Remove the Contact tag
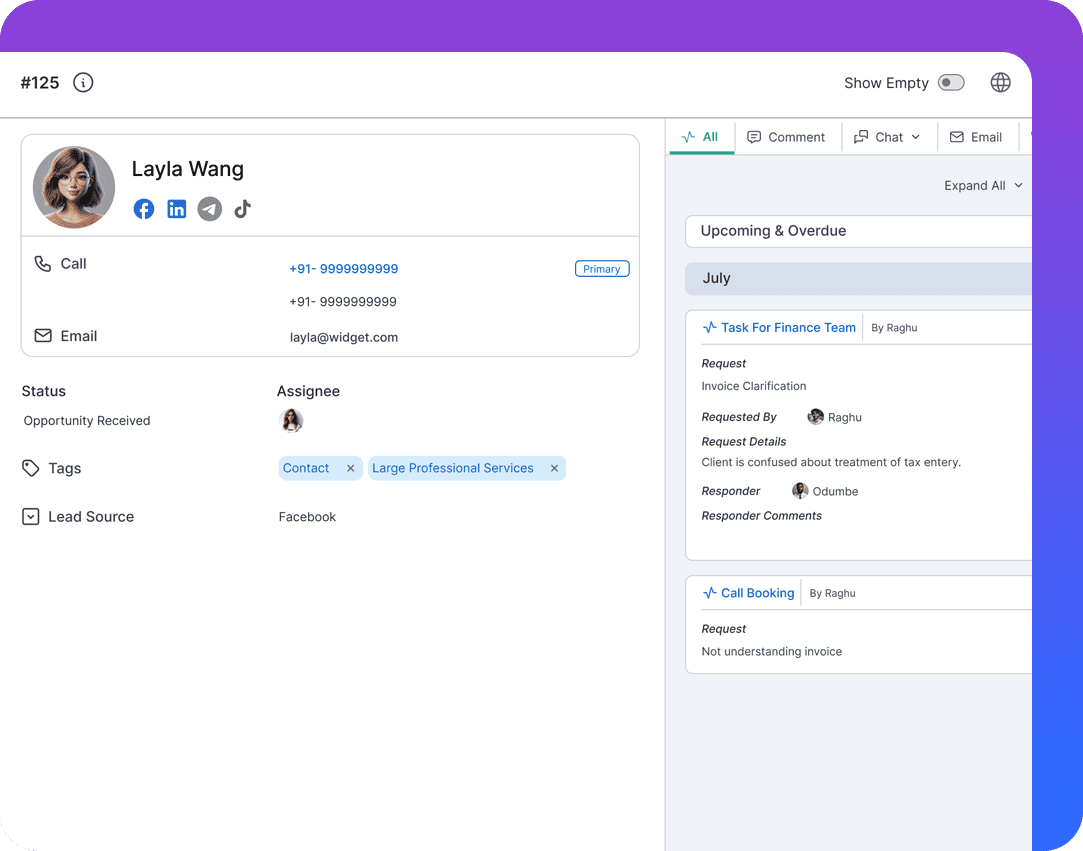 [350, 468]
